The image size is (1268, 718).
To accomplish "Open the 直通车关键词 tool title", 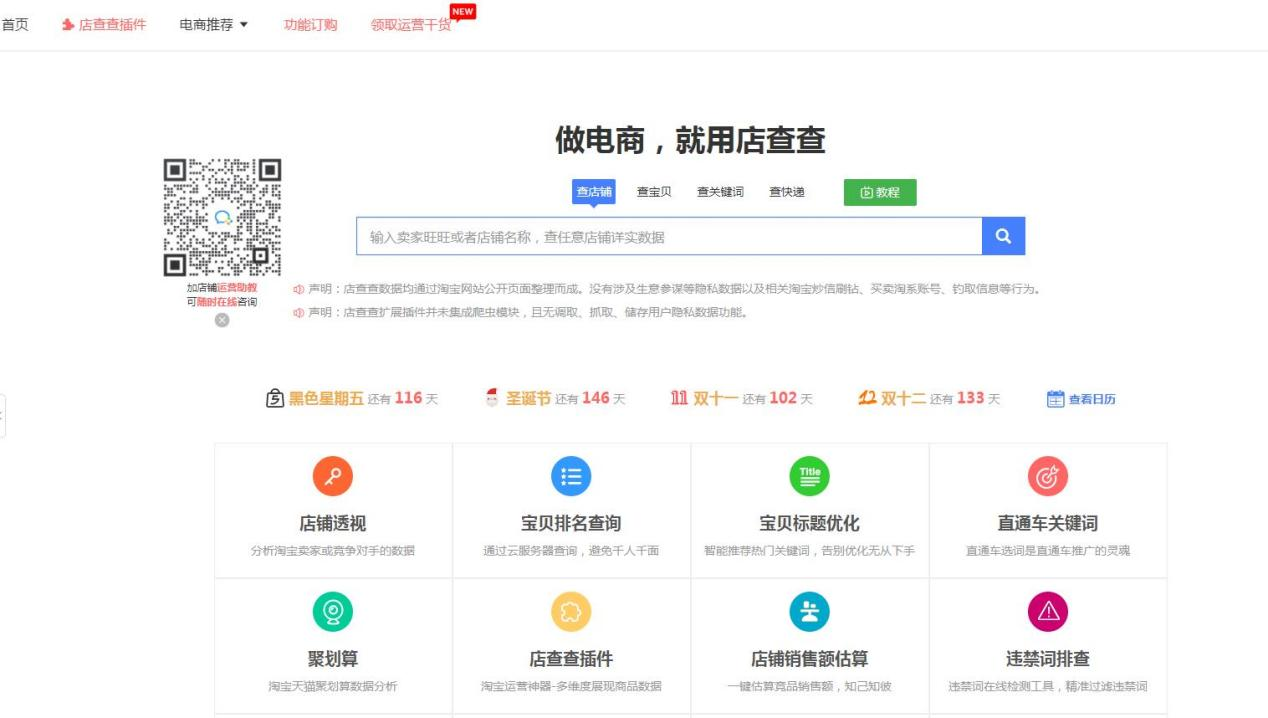I will tap(1047, 523).
